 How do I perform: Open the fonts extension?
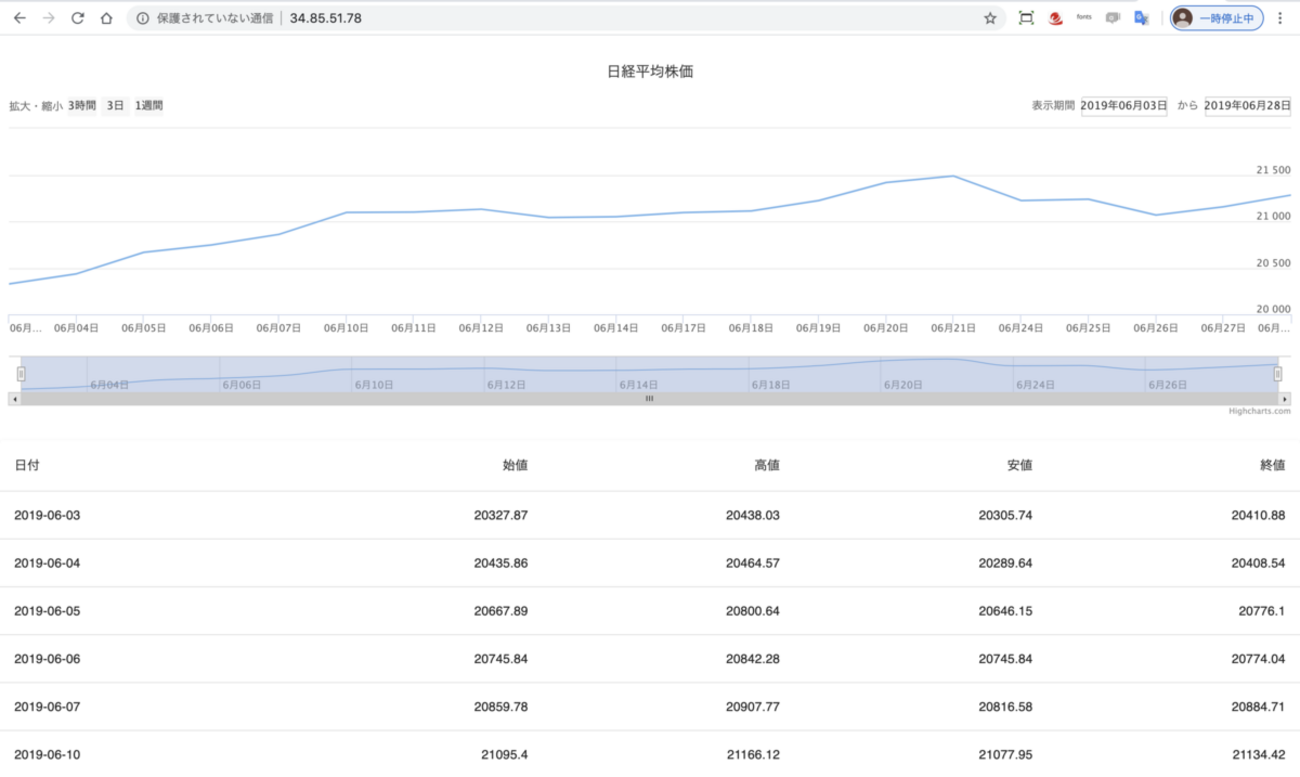coord(1084,17)
